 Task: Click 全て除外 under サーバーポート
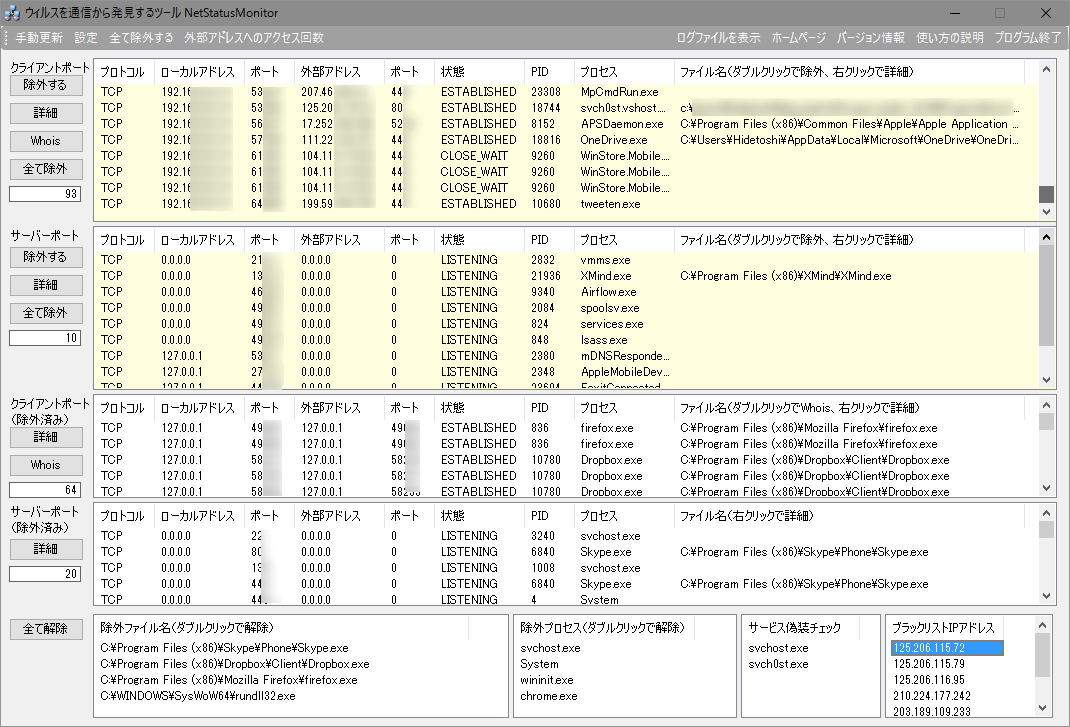click(x=45, y=313)
